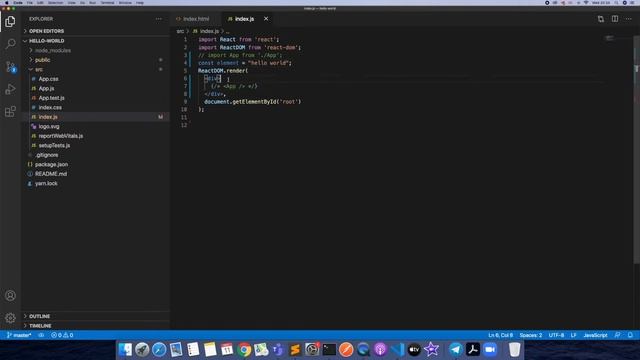Click the LF end-of-line indicator

pyautogui.click(x=573, y=335)
